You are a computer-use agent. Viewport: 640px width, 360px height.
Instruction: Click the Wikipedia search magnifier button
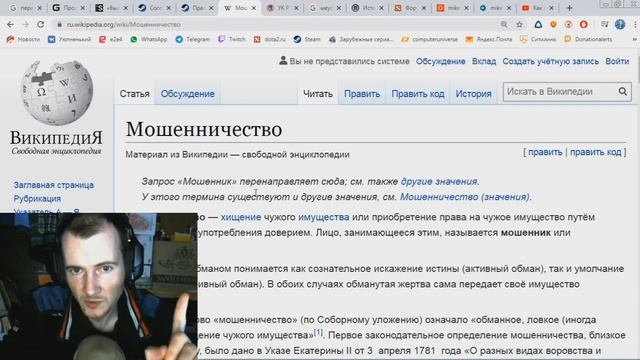coord(622,91)
